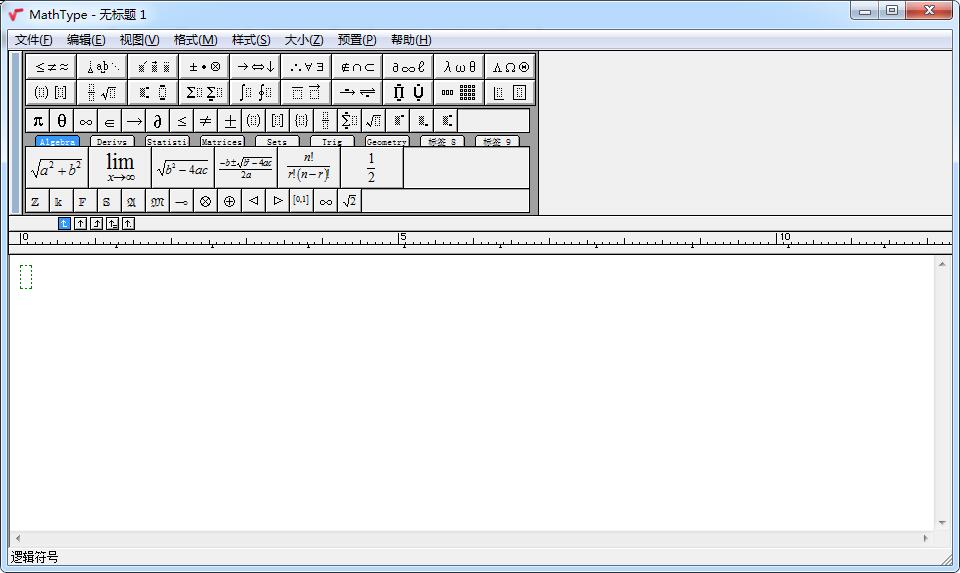Viewport: 960px width, 573px height.
Task: Switch to the Trig tab
Action: click(332, 141)
